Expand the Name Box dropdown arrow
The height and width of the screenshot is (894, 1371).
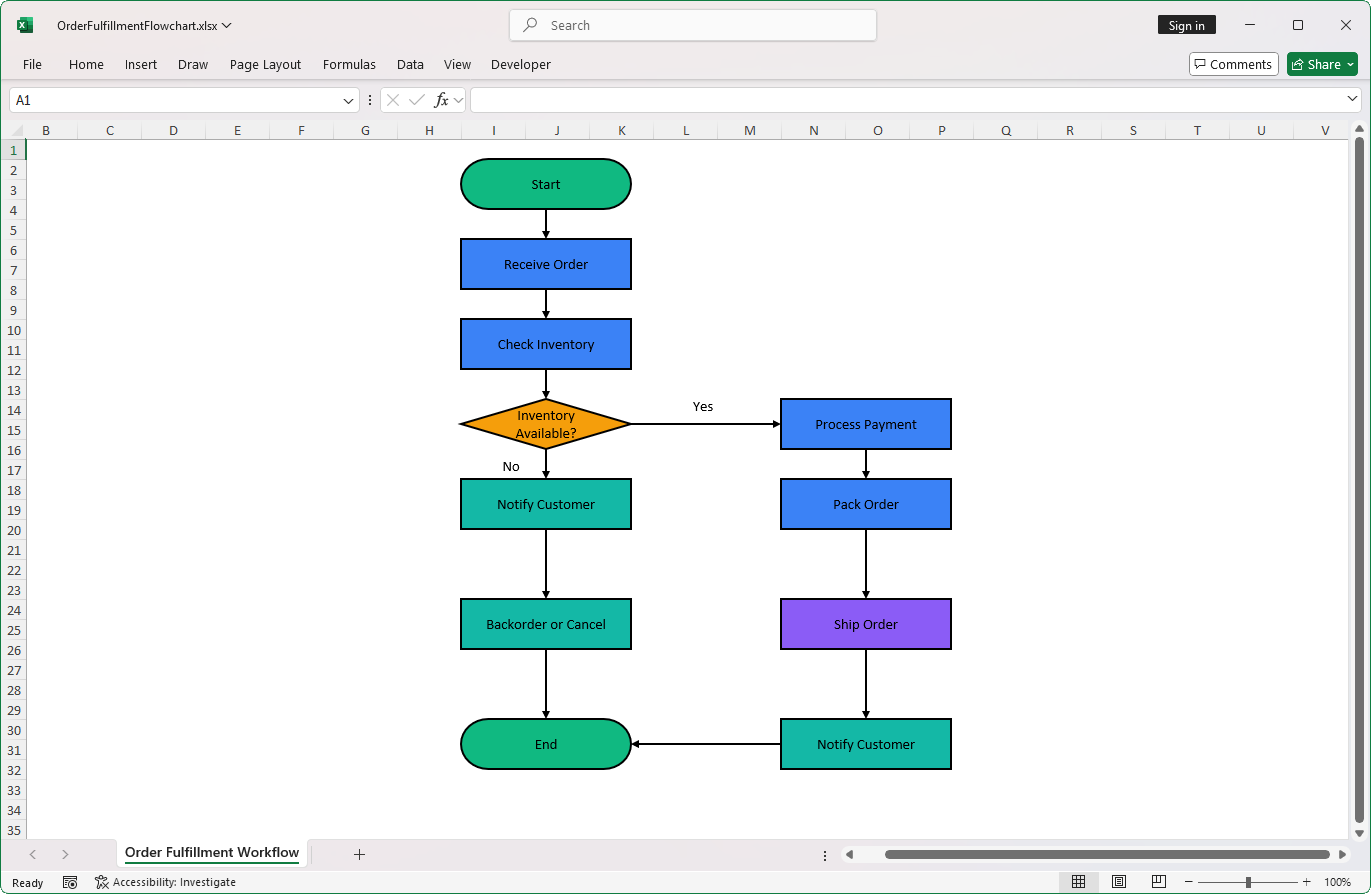(x=349, y=100)
